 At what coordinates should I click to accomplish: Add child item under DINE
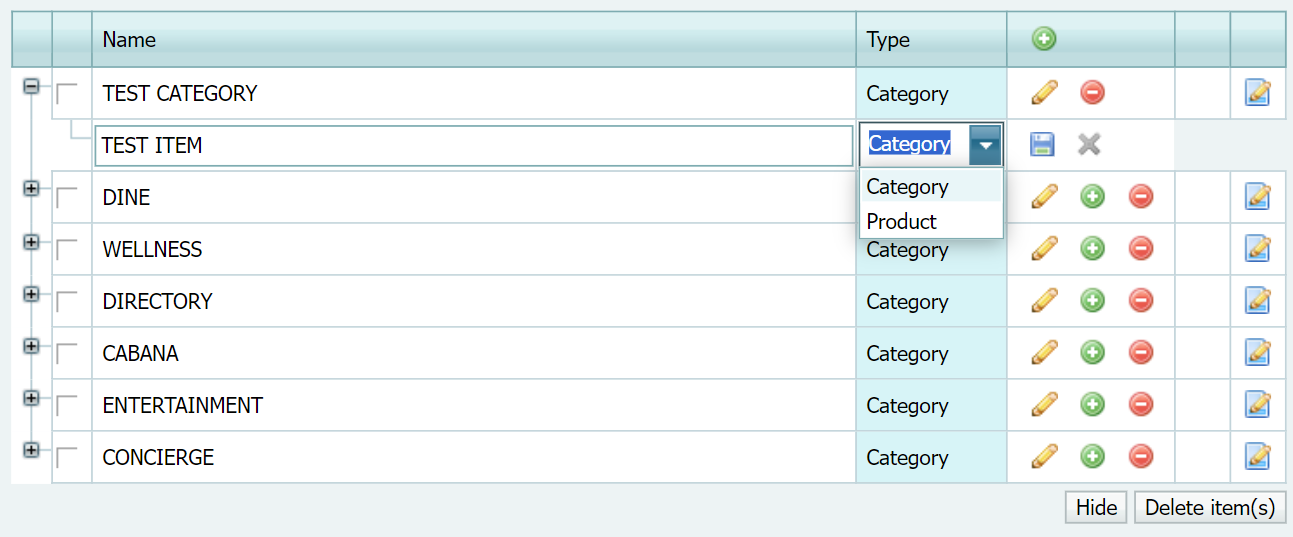(x=1092, y=197)
